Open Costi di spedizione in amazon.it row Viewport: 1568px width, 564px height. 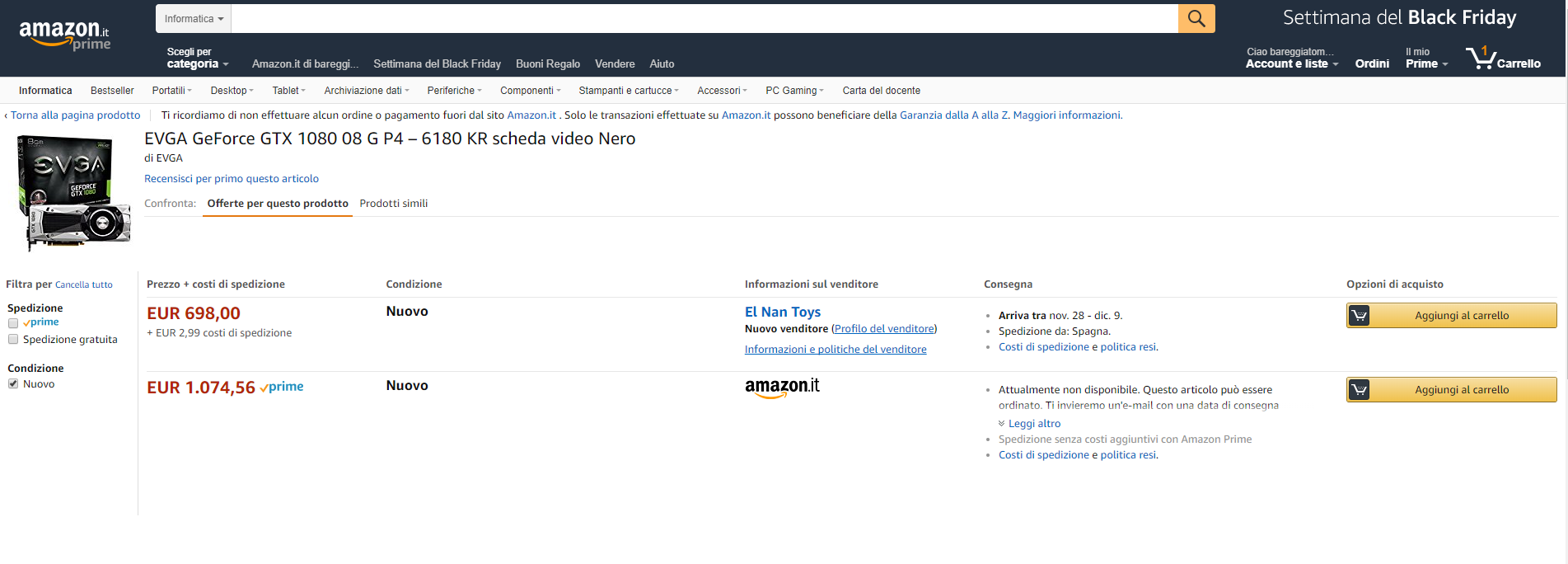coord(1044,455)
